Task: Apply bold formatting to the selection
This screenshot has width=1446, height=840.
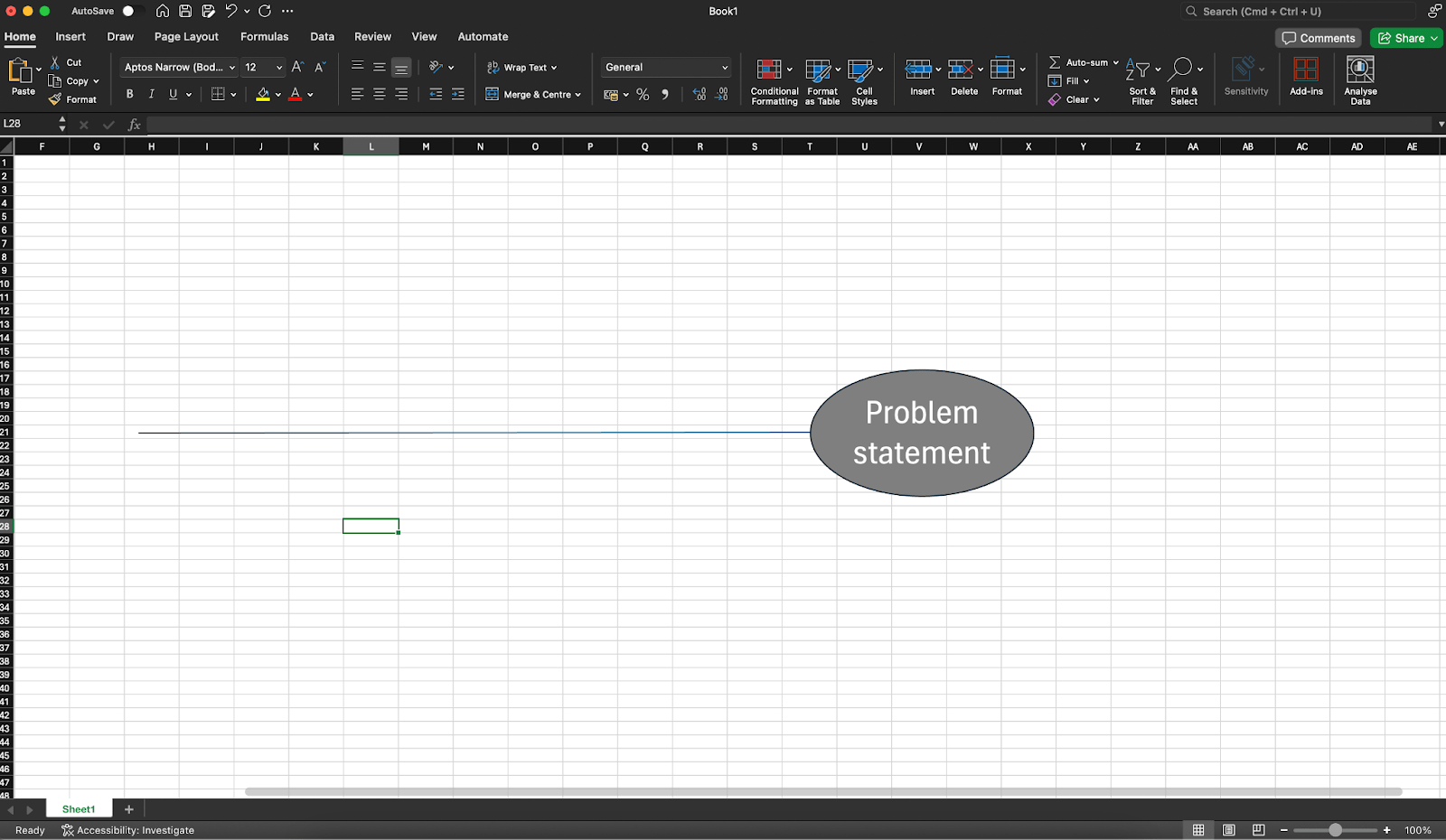Action: point(129,93)
